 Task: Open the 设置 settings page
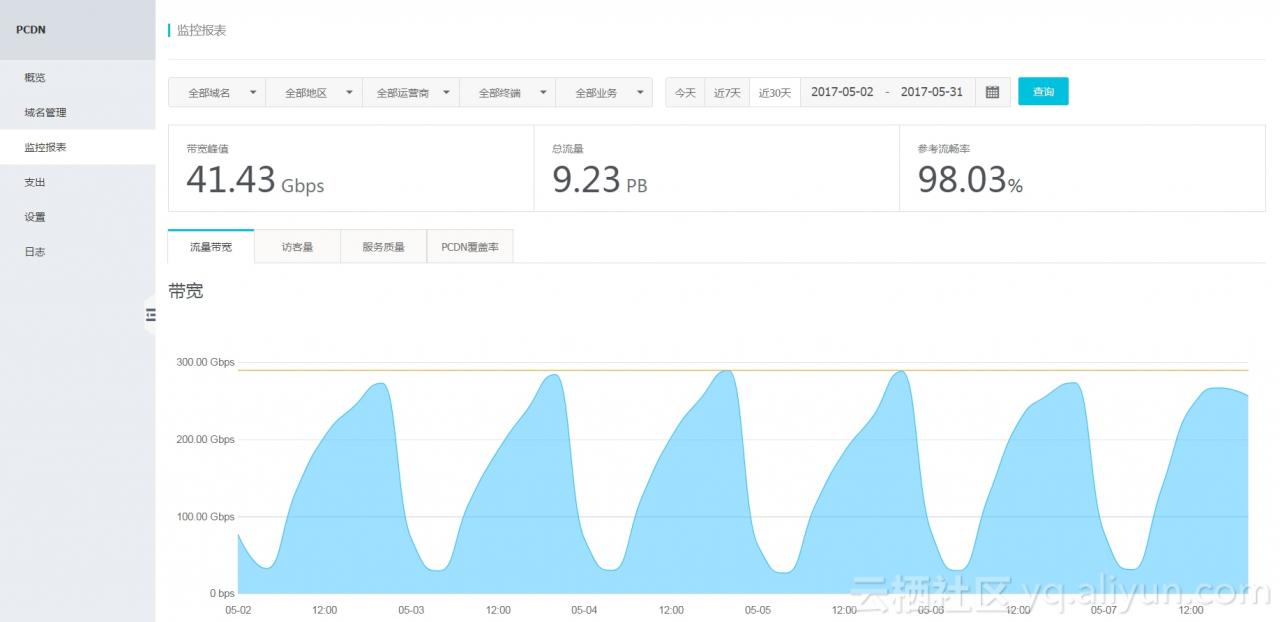click(33, 216)
